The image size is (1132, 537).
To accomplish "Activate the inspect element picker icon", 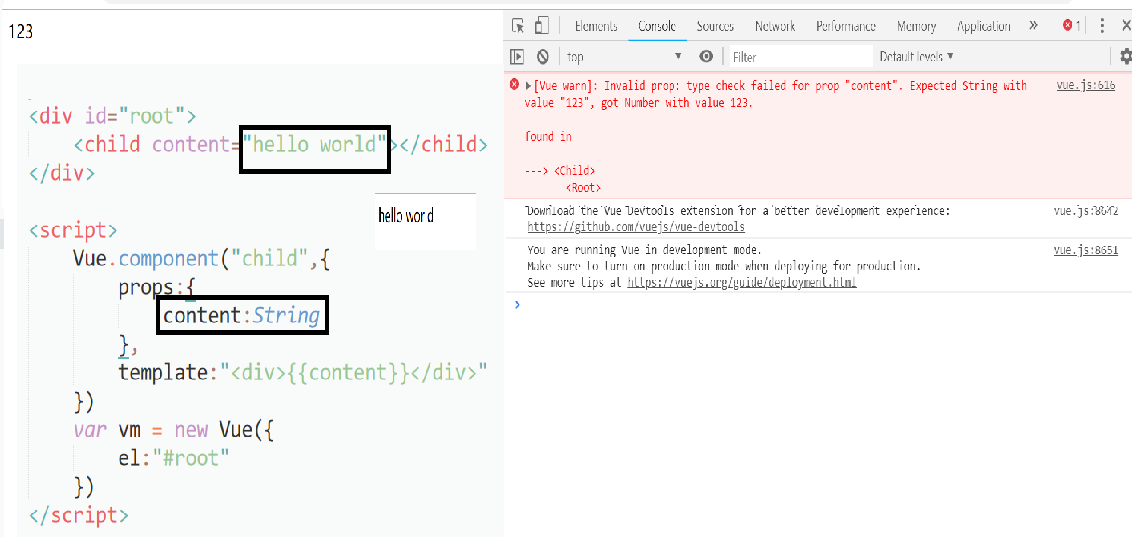I will 518,26.
